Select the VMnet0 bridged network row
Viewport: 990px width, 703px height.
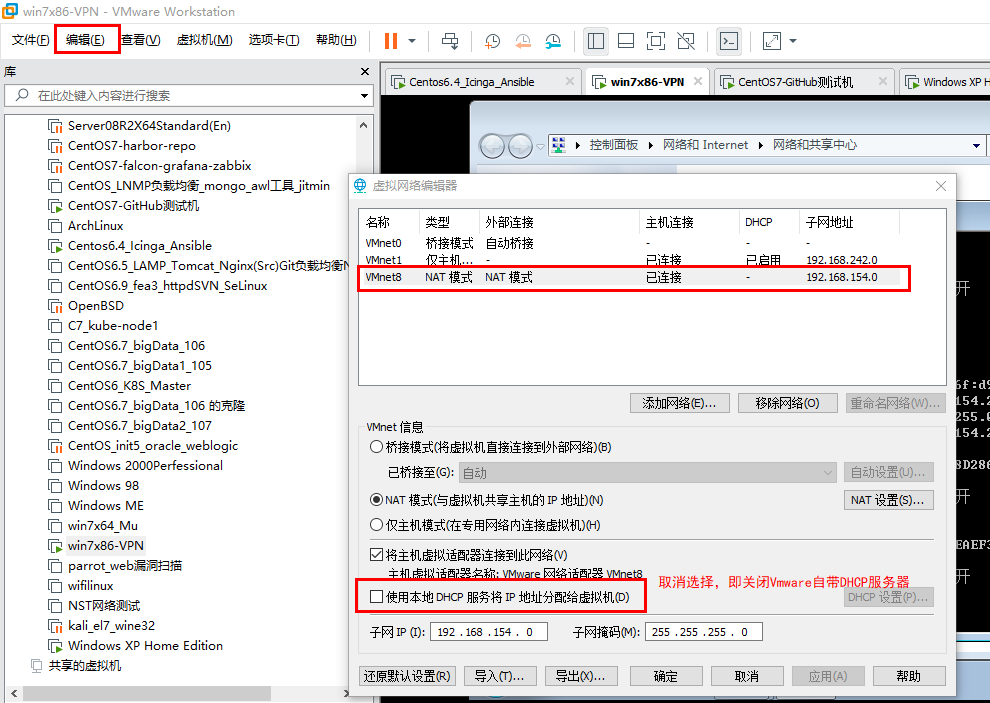click(x=629, y=243)
